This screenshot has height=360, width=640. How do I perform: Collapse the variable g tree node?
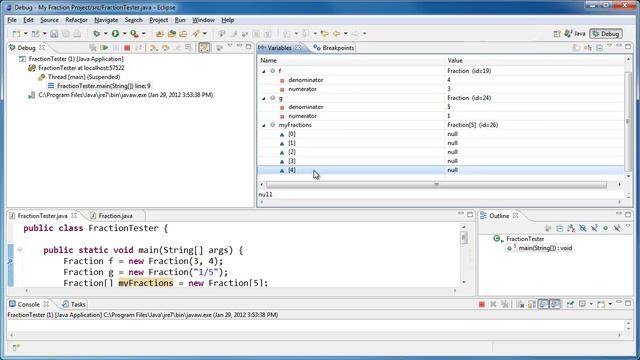click(264, 98)
